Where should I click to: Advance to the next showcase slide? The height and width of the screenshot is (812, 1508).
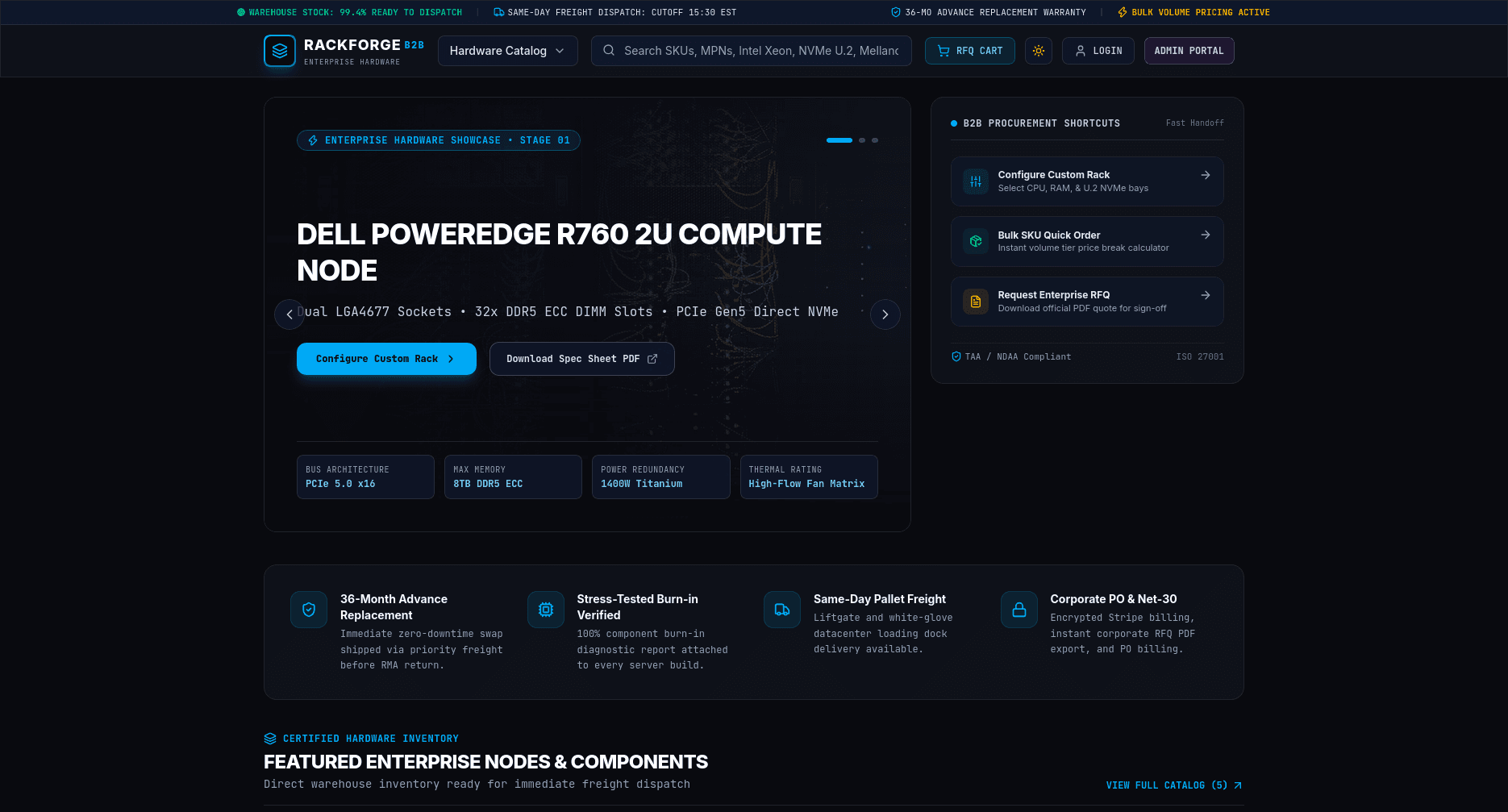pos(885,314)
